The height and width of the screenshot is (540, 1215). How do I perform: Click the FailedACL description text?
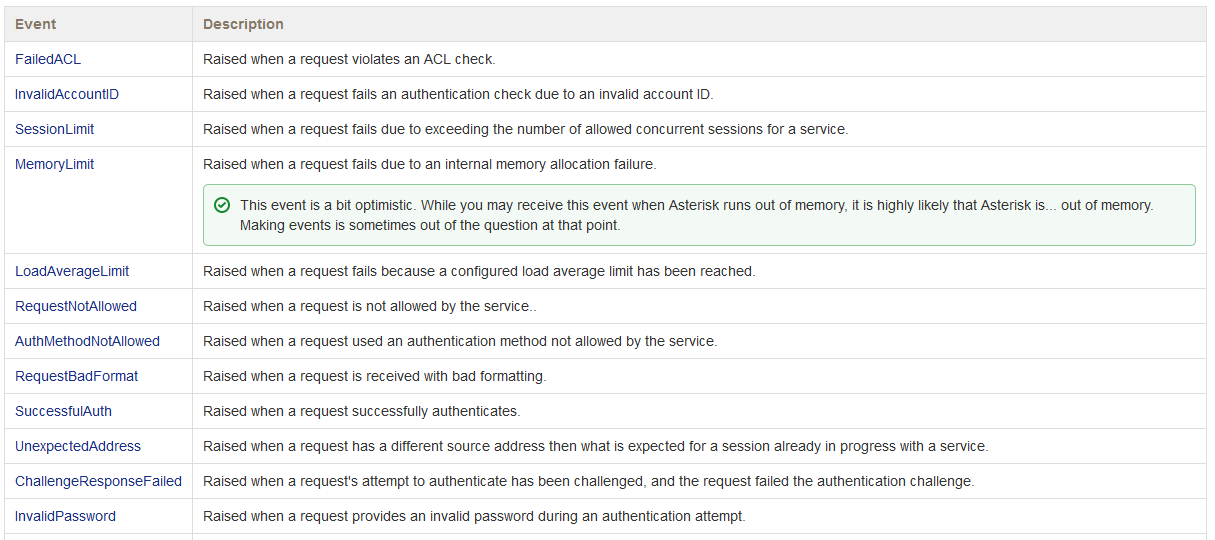coord(349,59)
